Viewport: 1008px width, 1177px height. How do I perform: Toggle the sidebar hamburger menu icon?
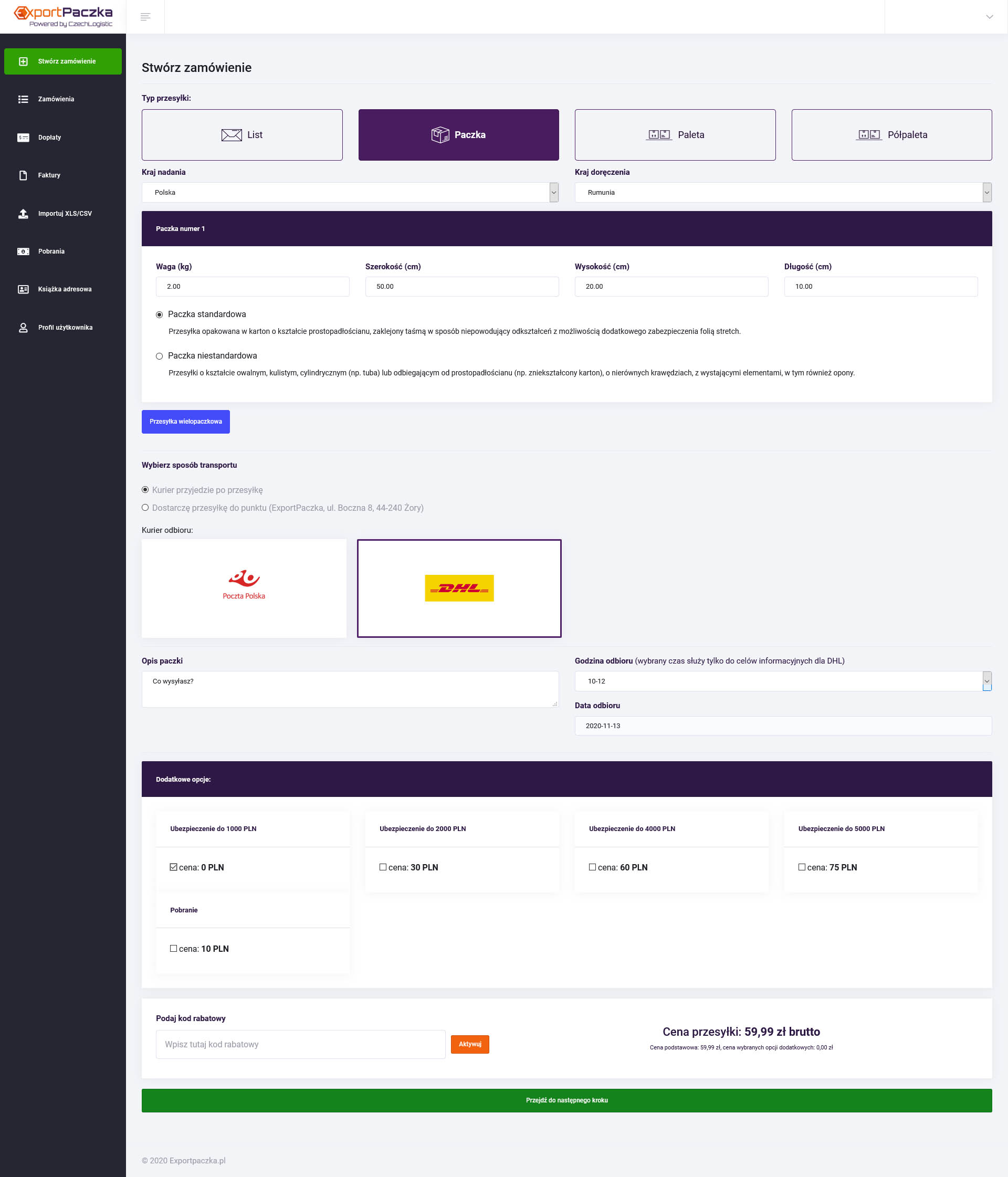click(x=145, y=17)
